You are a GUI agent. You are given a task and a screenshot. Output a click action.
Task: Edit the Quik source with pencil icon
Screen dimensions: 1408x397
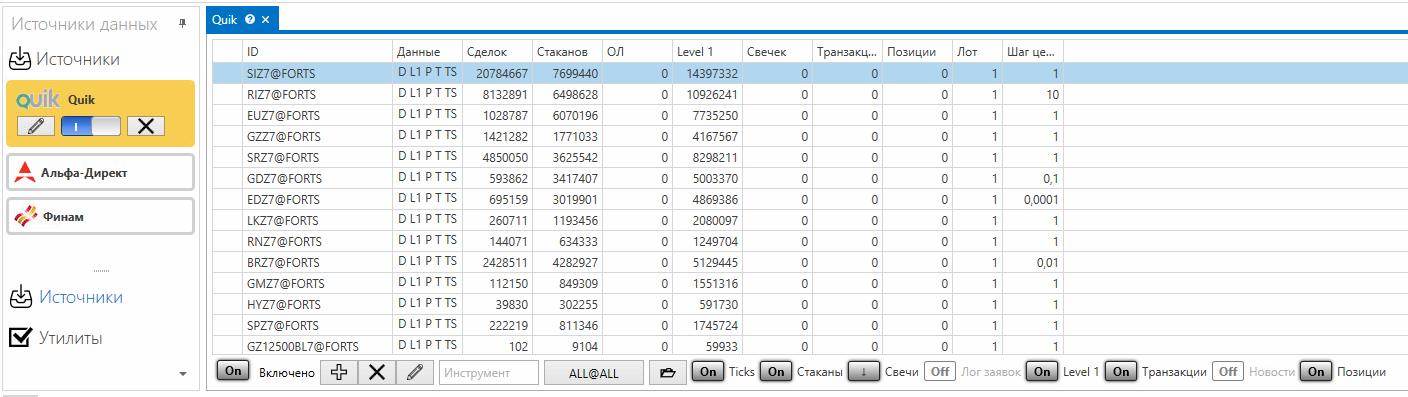coord(36,126)
